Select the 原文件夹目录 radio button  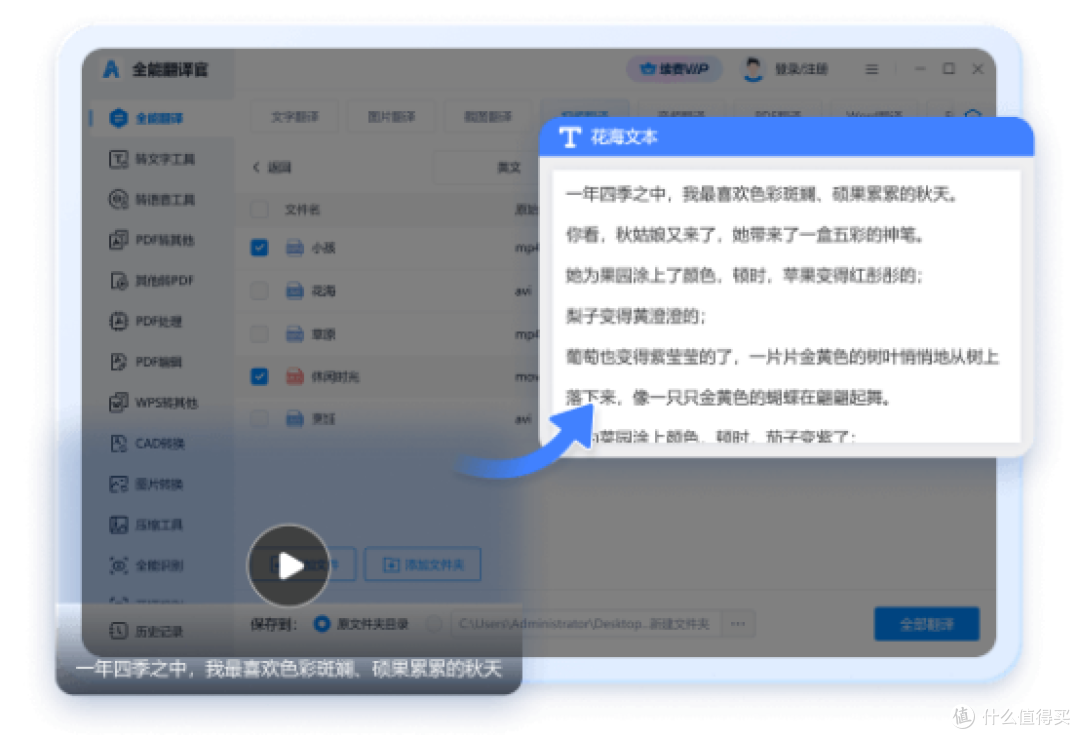point(322,624)
